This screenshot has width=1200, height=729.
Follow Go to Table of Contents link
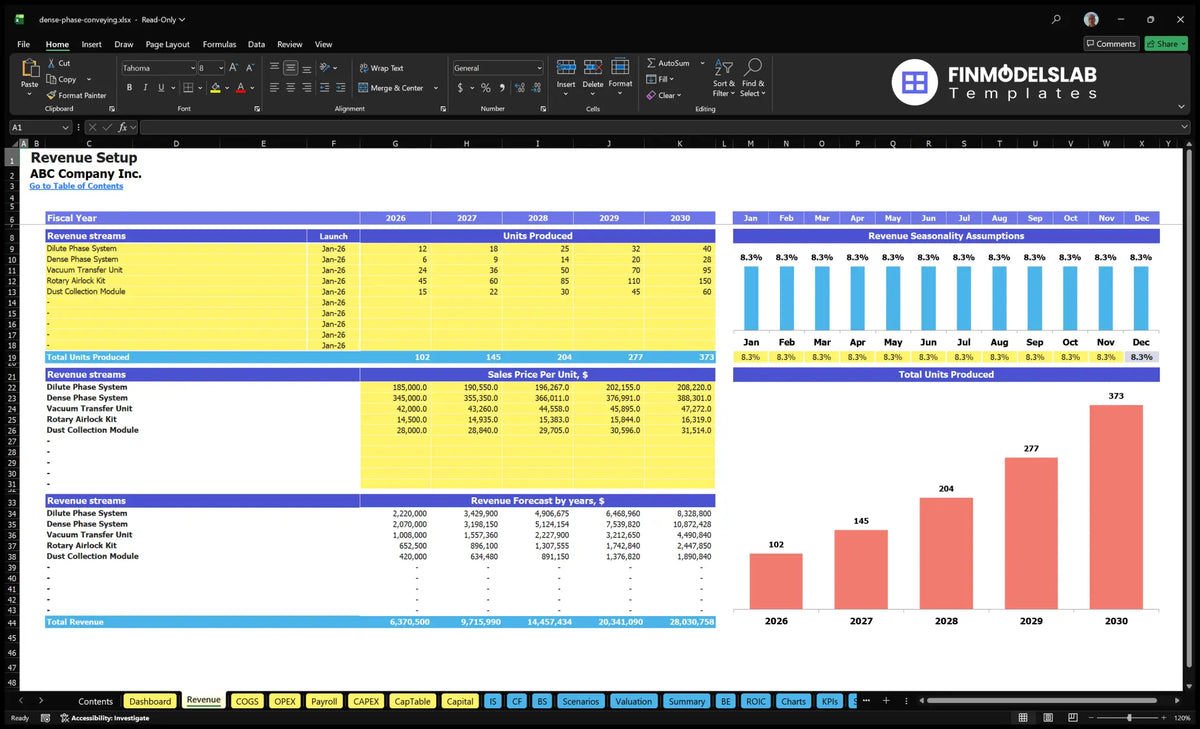pos(76,186)
